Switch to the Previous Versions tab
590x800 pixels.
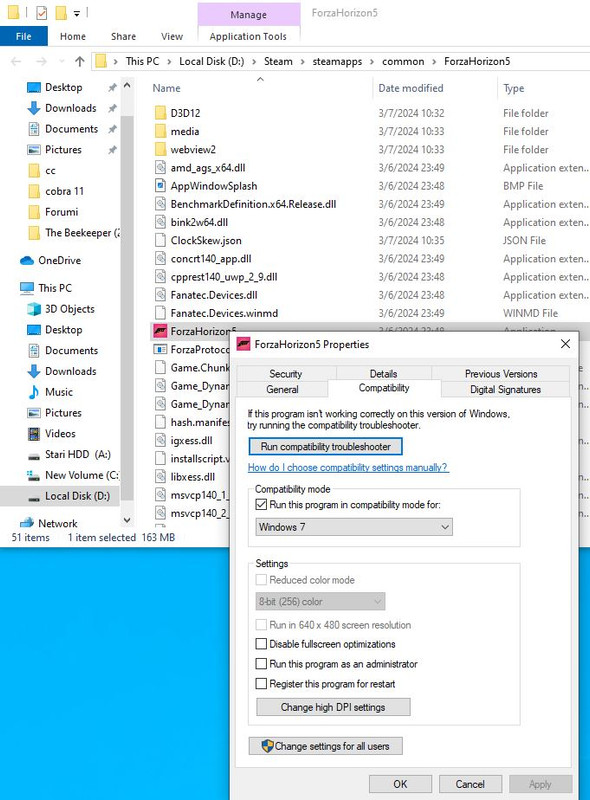tap(501, 373)
